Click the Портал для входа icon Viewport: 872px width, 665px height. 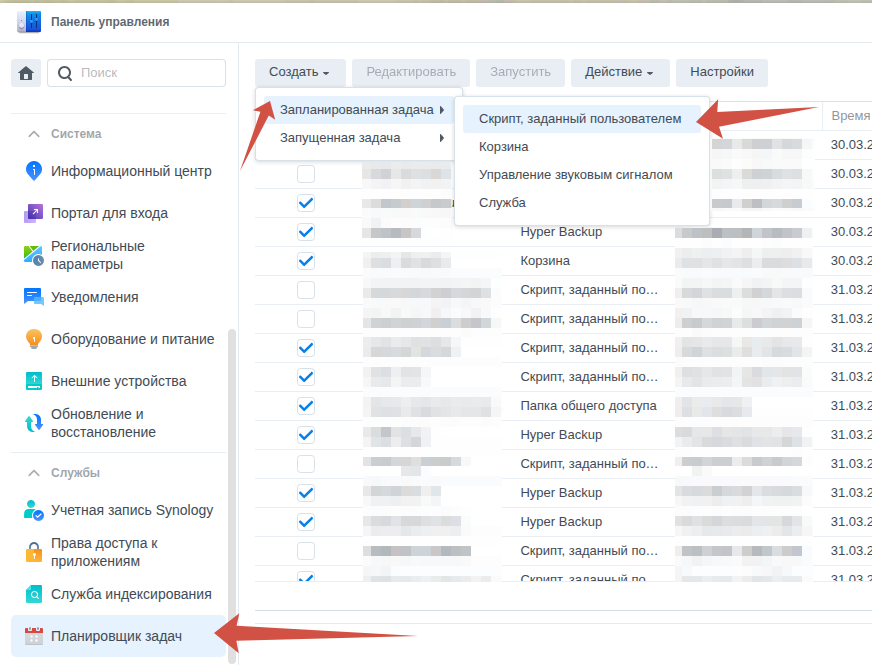pyautogui.click(x=34, y=213)
